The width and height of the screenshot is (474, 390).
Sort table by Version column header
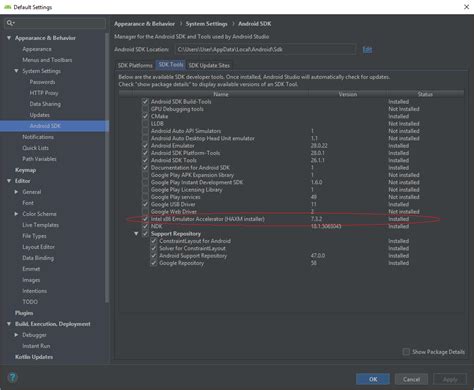tap(348, 94)
